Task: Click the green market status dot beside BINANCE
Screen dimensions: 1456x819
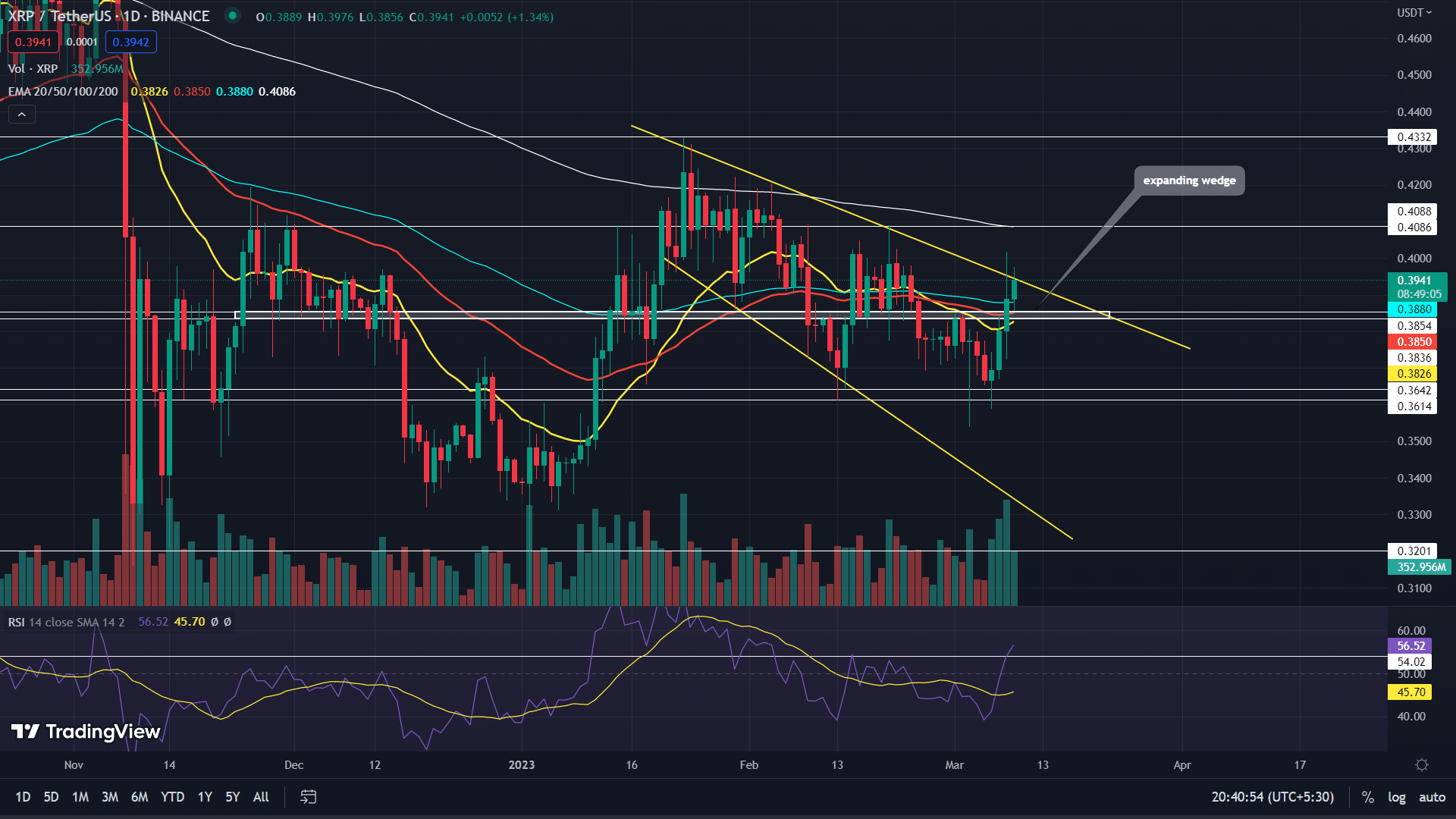Action: point(233,15)
